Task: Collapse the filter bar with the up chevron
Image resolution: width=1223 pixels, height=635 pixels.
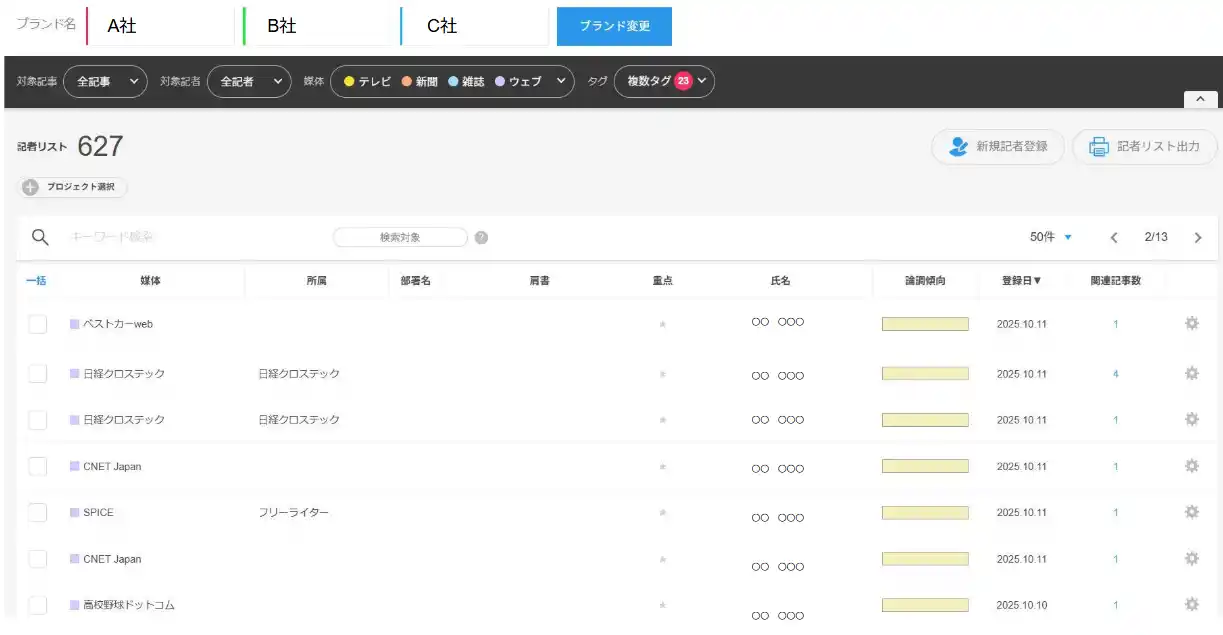Action: tap(1200, 99)
